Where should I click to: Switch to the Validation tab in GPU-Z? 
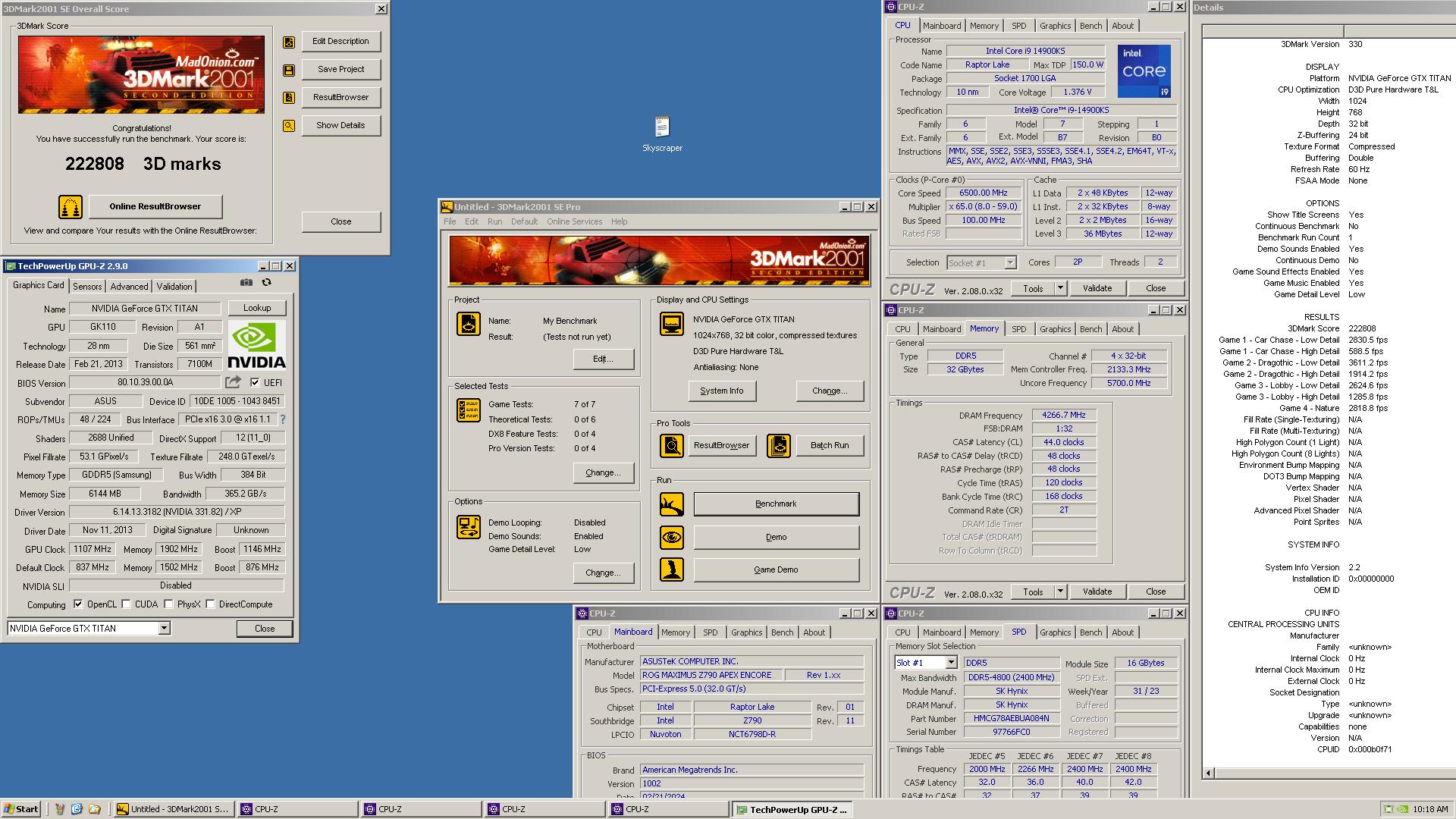(174, 287)
